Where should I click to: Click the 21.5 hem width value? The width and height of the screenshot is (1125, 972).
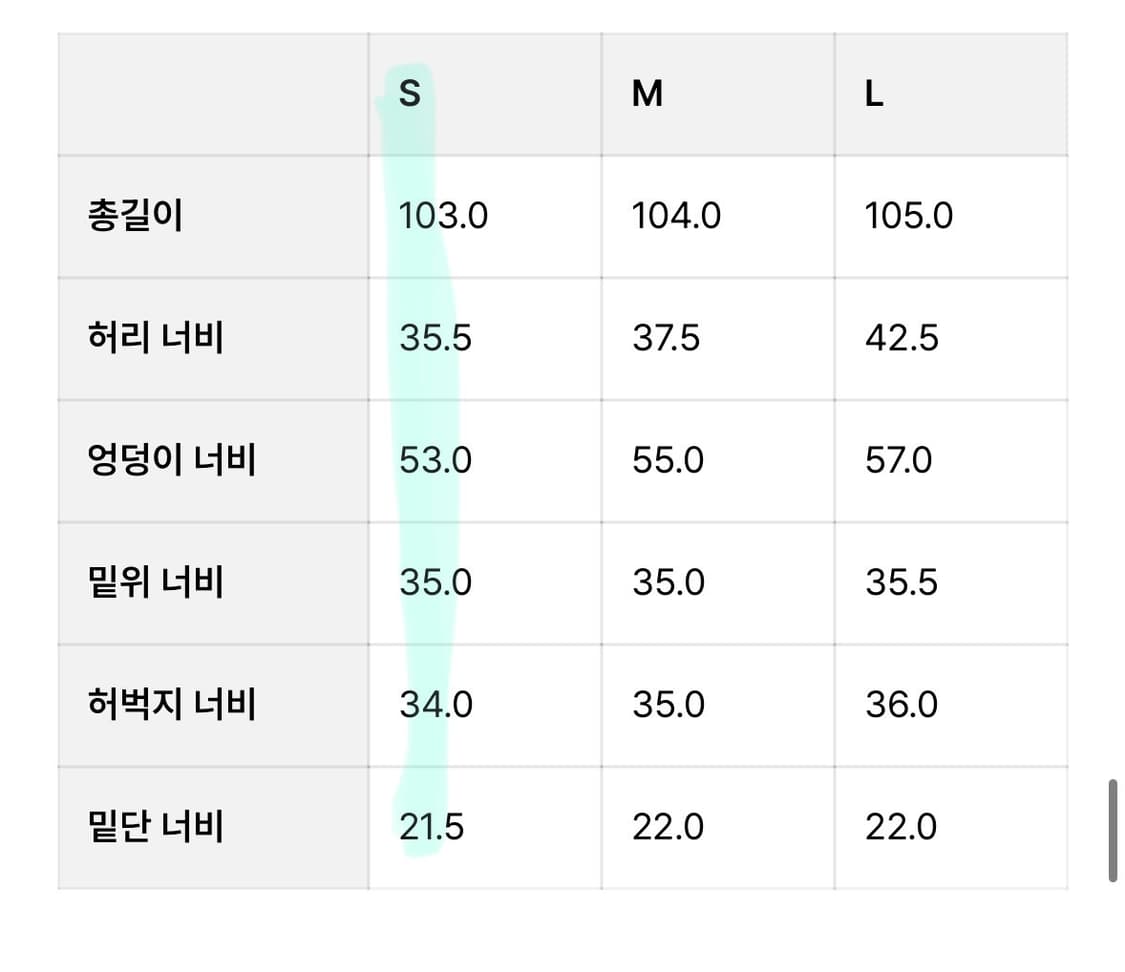click(x=431, y=827)
